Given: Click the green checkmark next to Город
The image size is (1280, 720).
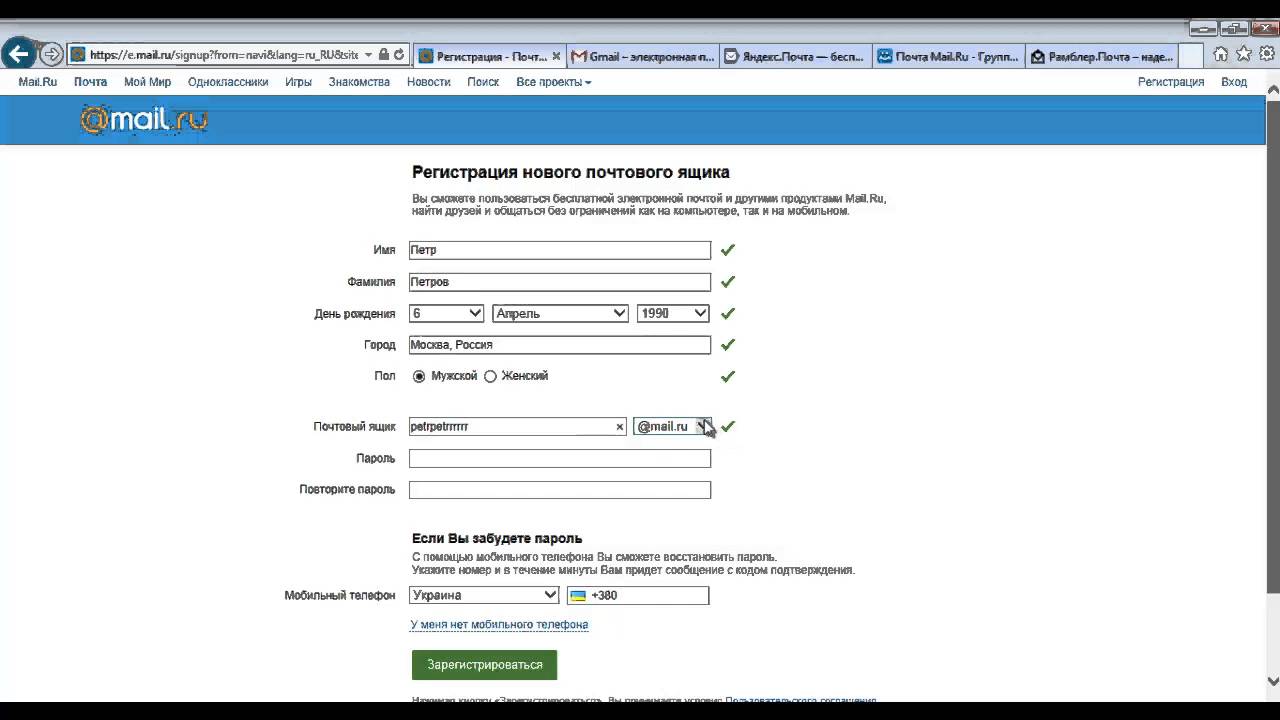Looking at the screenshot, I should click(x=728, y=345).
